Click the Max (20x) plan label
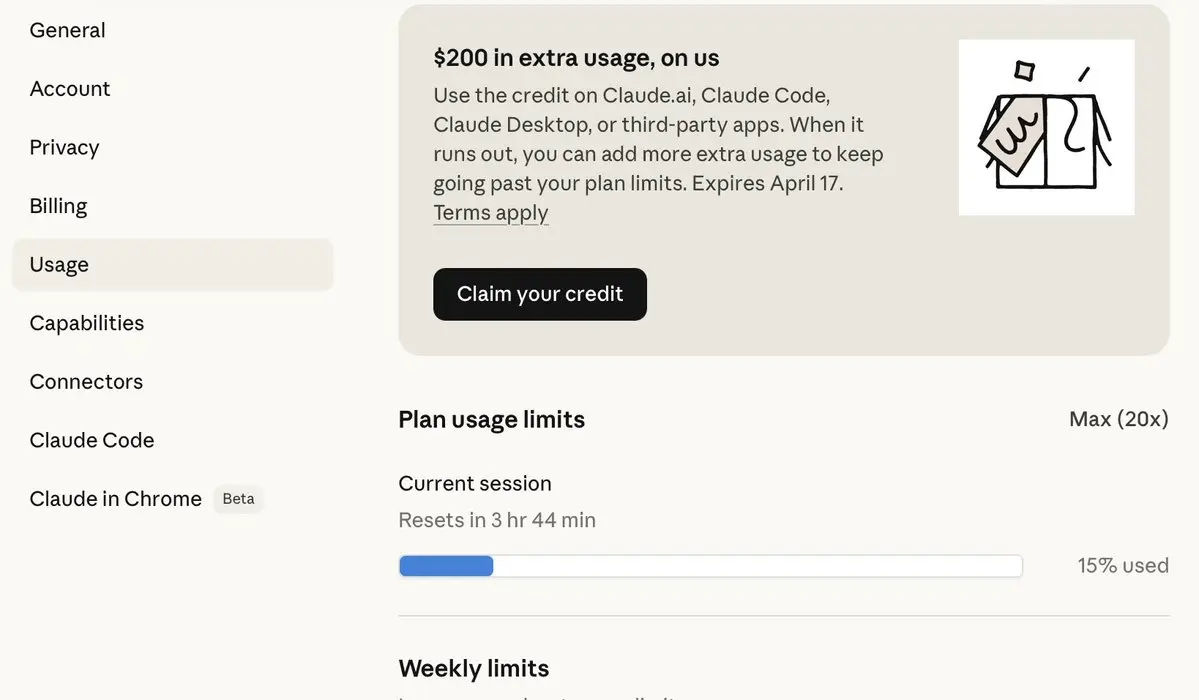 click(x=1118, y=419)
